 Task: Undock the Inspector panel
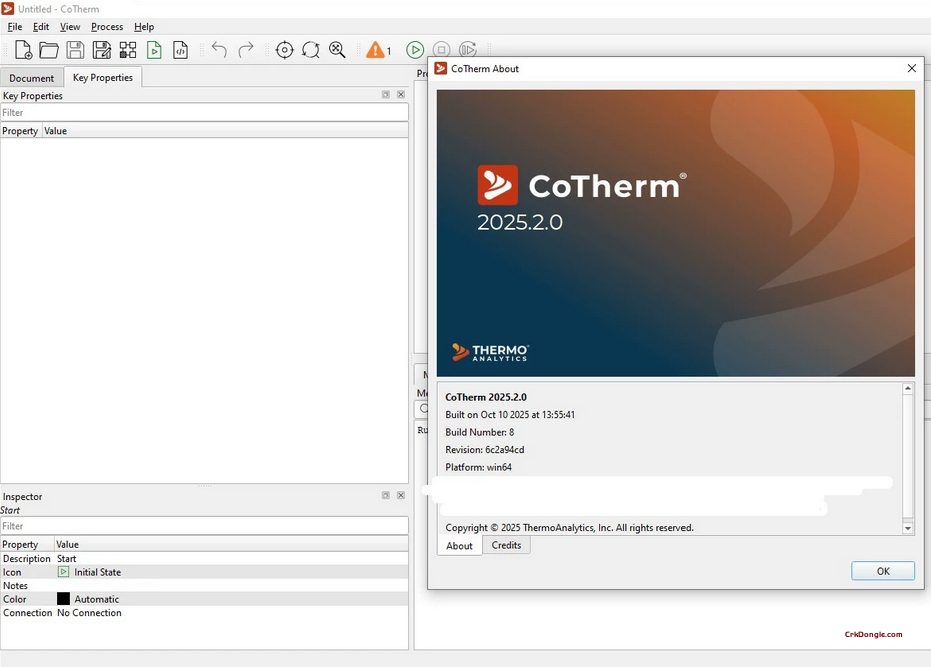click(x=386, y=495)
